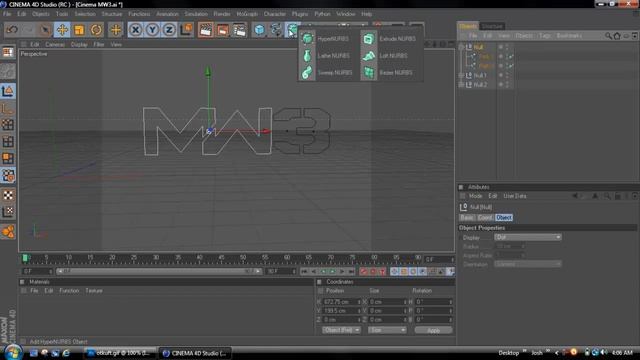Select the Live Selection arrow tool
This screenshot has height=360, width=640.
click(45, 29)
